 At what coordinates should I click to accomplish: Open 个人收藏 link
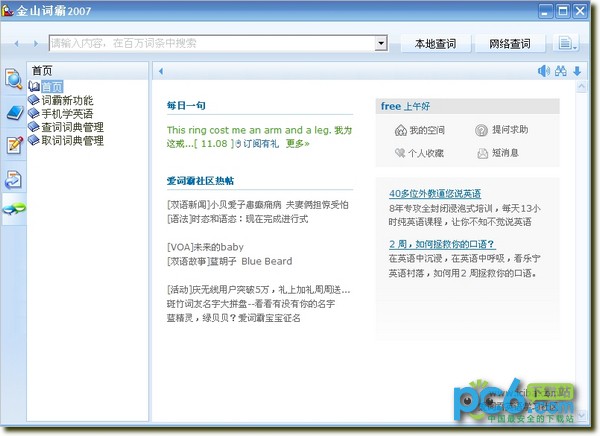coord(426,153)
